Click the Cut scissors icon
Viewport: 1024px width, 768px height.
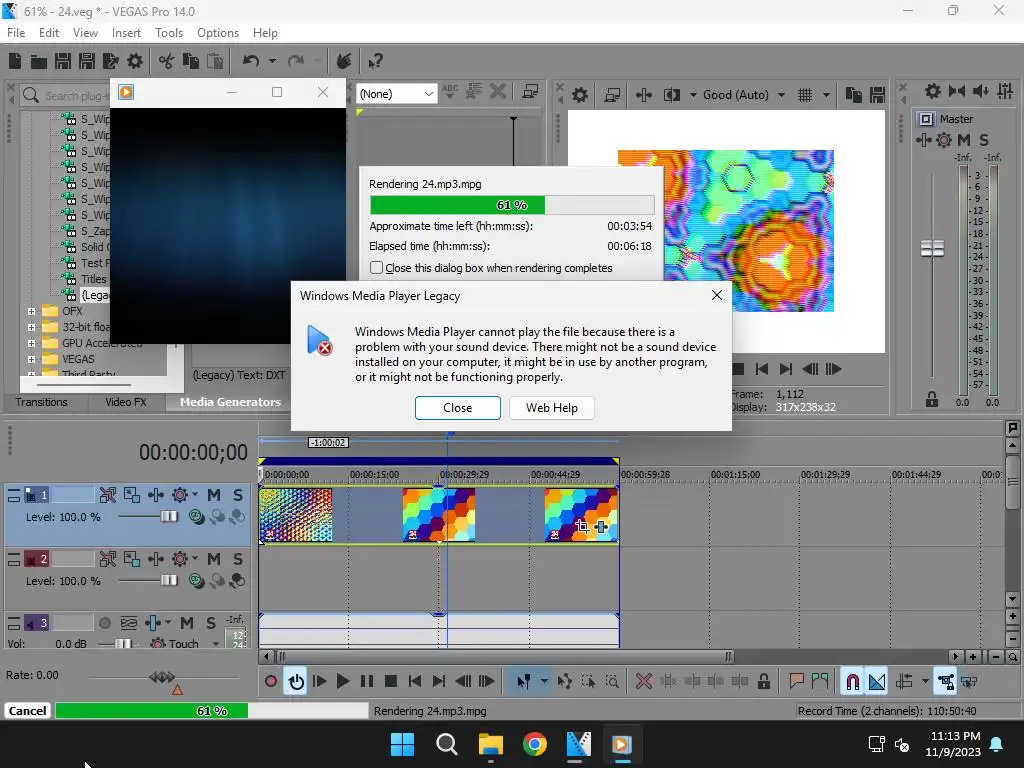(167, 61)
